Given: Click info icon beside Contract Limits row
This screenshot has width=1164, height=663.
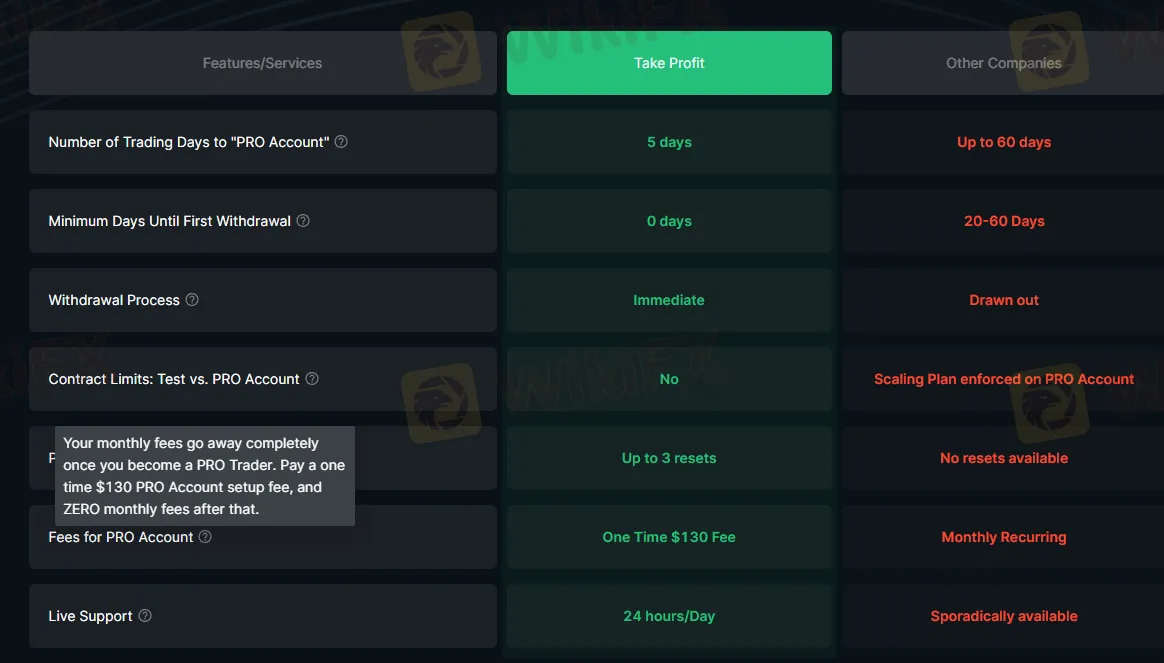Looking at the screenshot, I should pos(312,379).
